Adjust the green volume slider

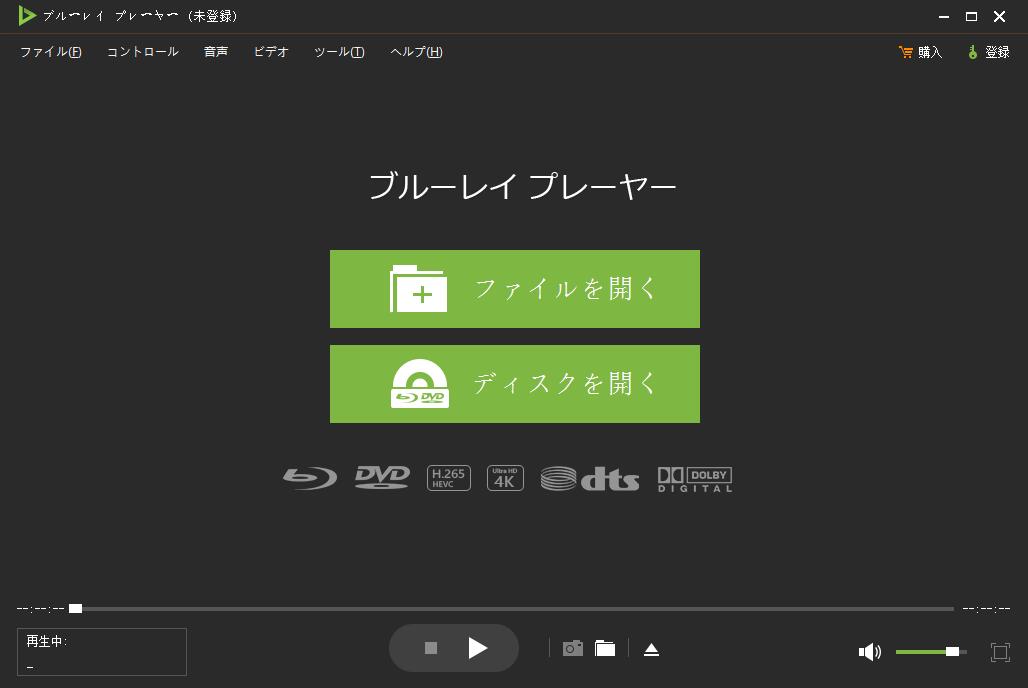(931, 651)
